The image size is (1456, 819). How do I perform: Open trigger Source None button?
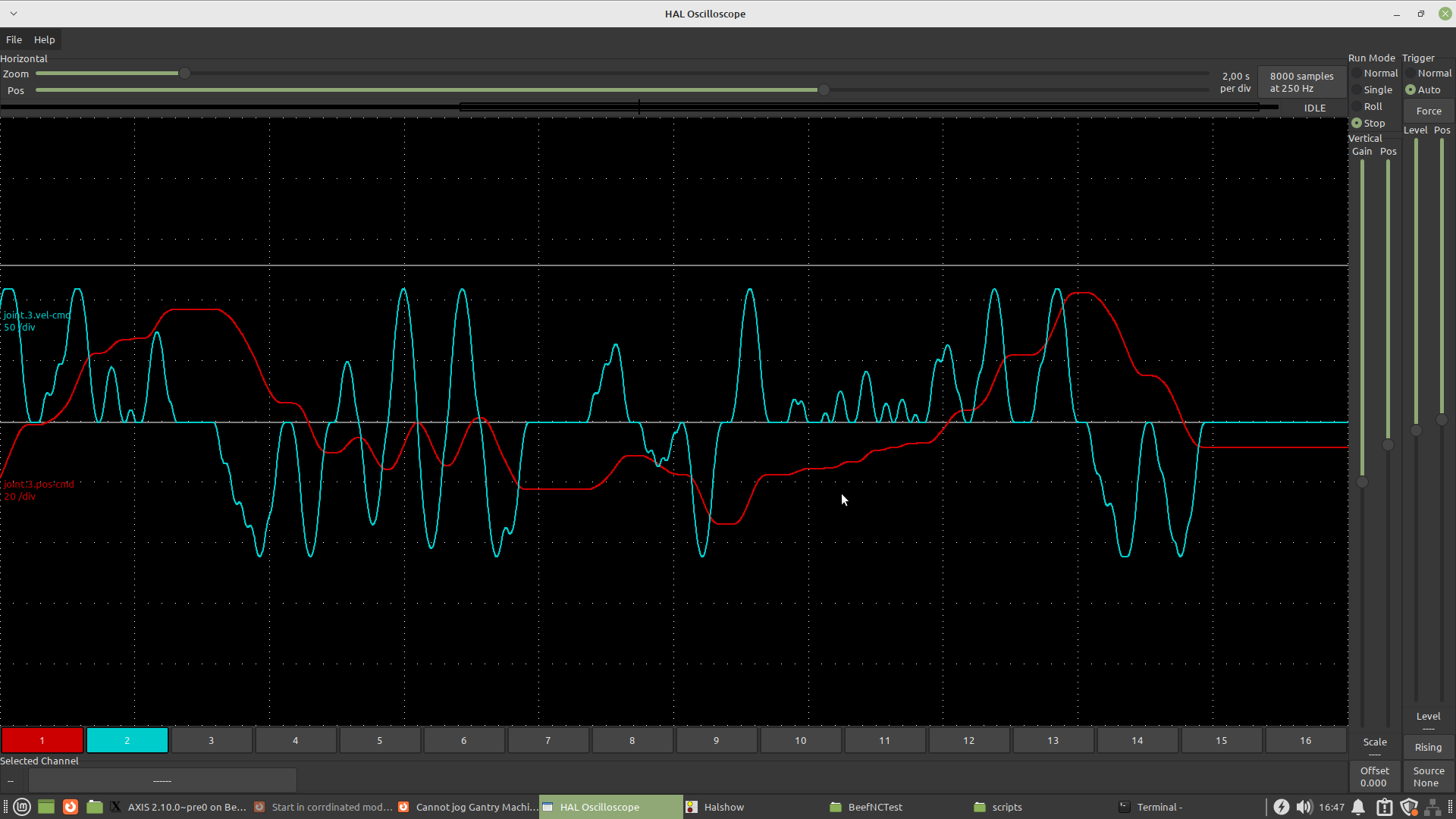(x=1428, y=777)
